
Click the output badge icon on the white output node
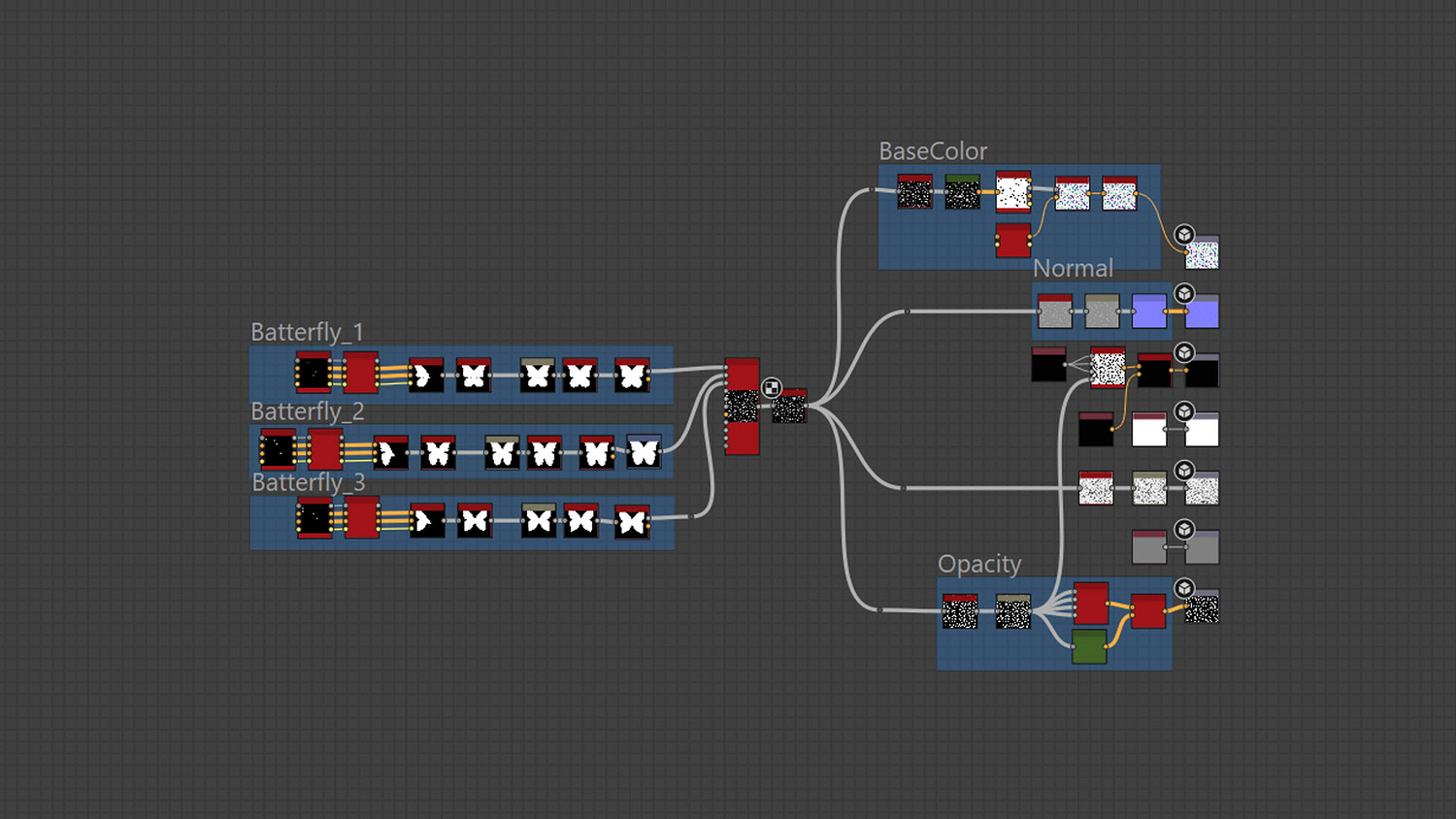pos(1184,411)
